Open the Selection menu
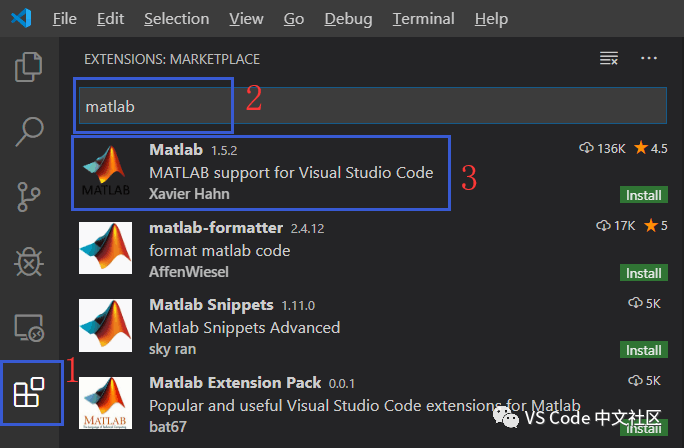Viewport: 684px width, 448px height. [177, 19]
